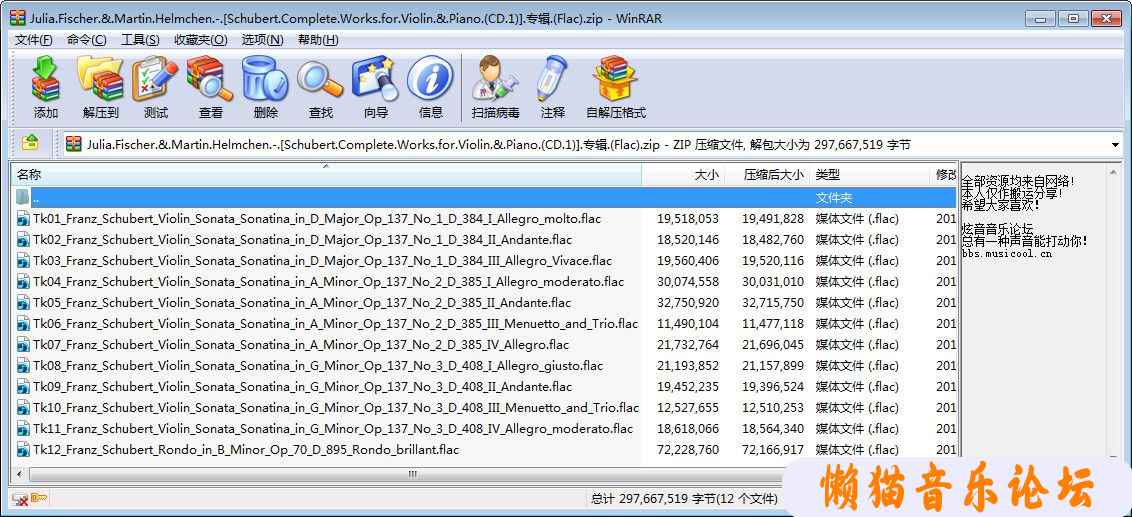Select Tk07 IV_Allegro file row
The width and height of the screenshot is (1132, 517).
(484, 344)
